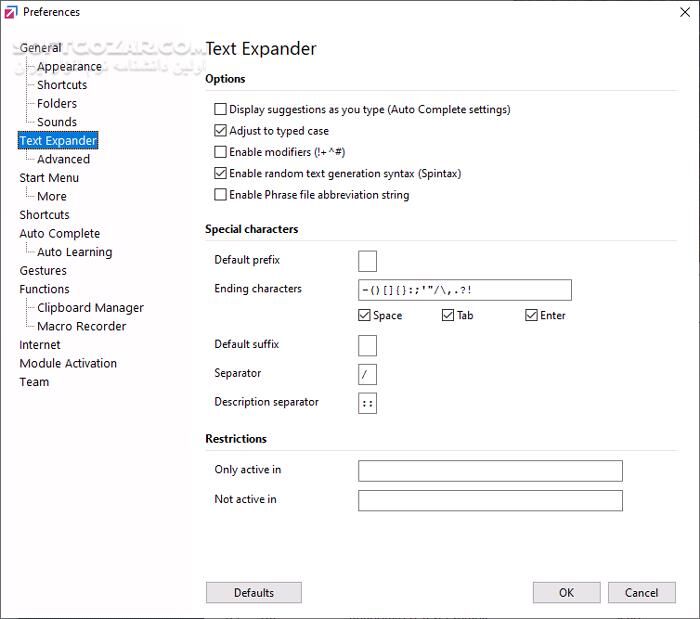Open Advanced under Text Expander

[63, 159]
